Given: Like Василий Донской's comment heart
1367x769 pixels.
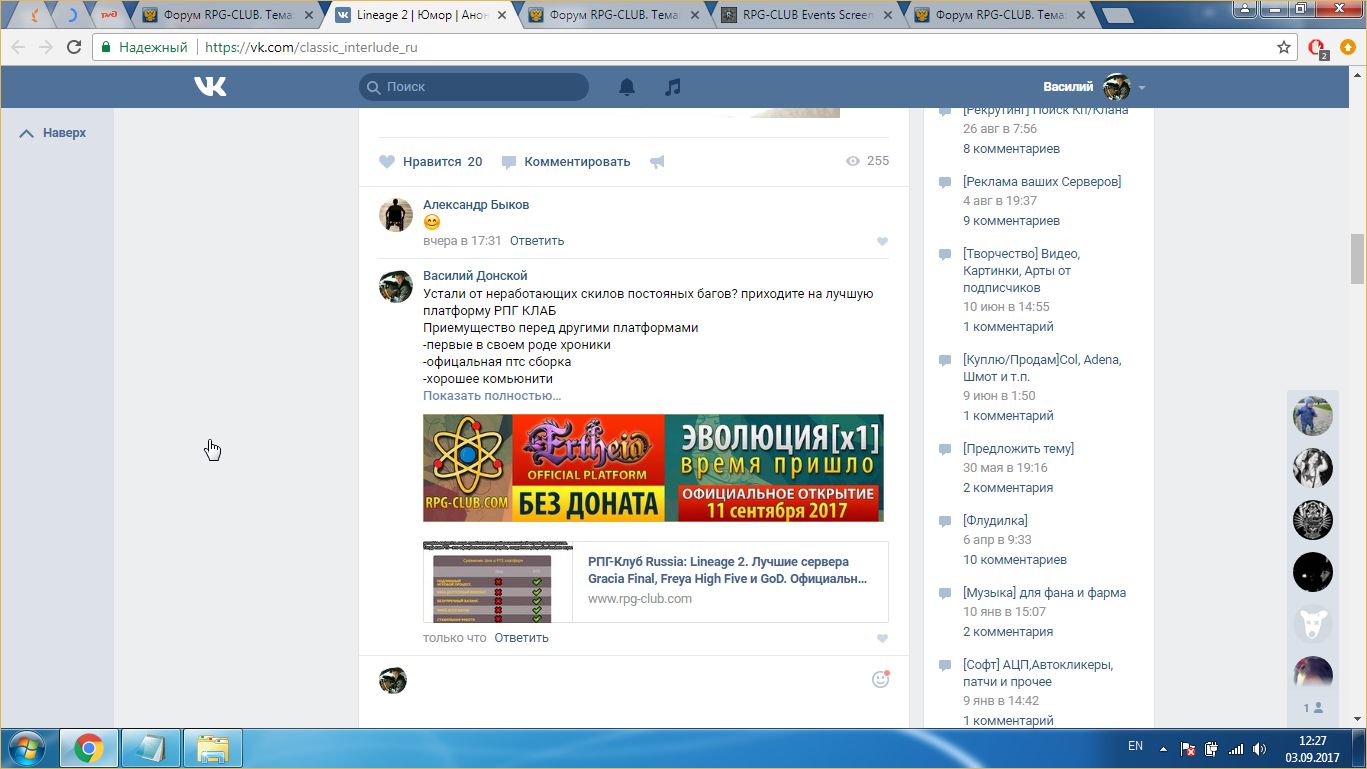Looking at the screenshot, I should pos(882,638).
